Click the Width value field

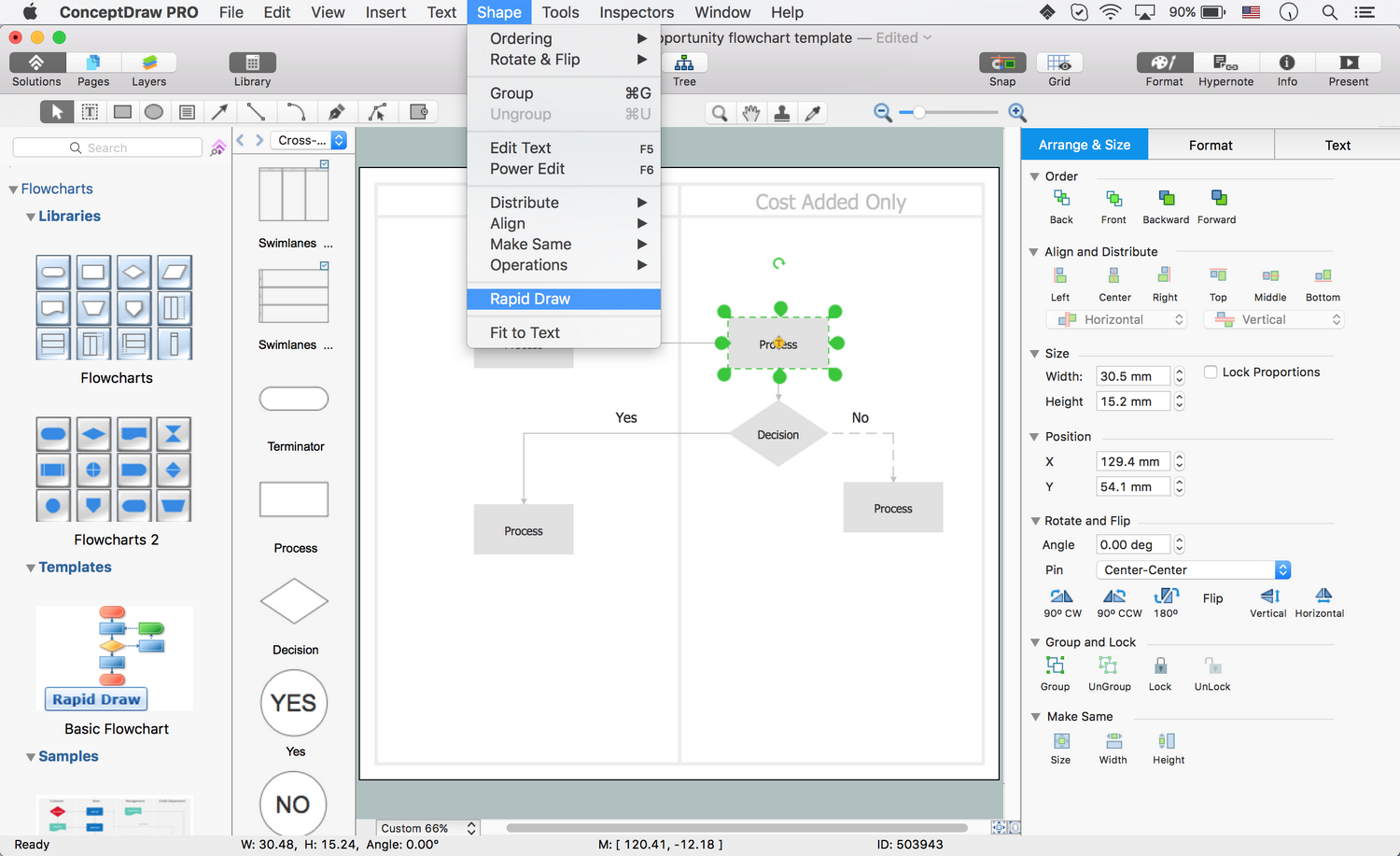[1132, 376]
